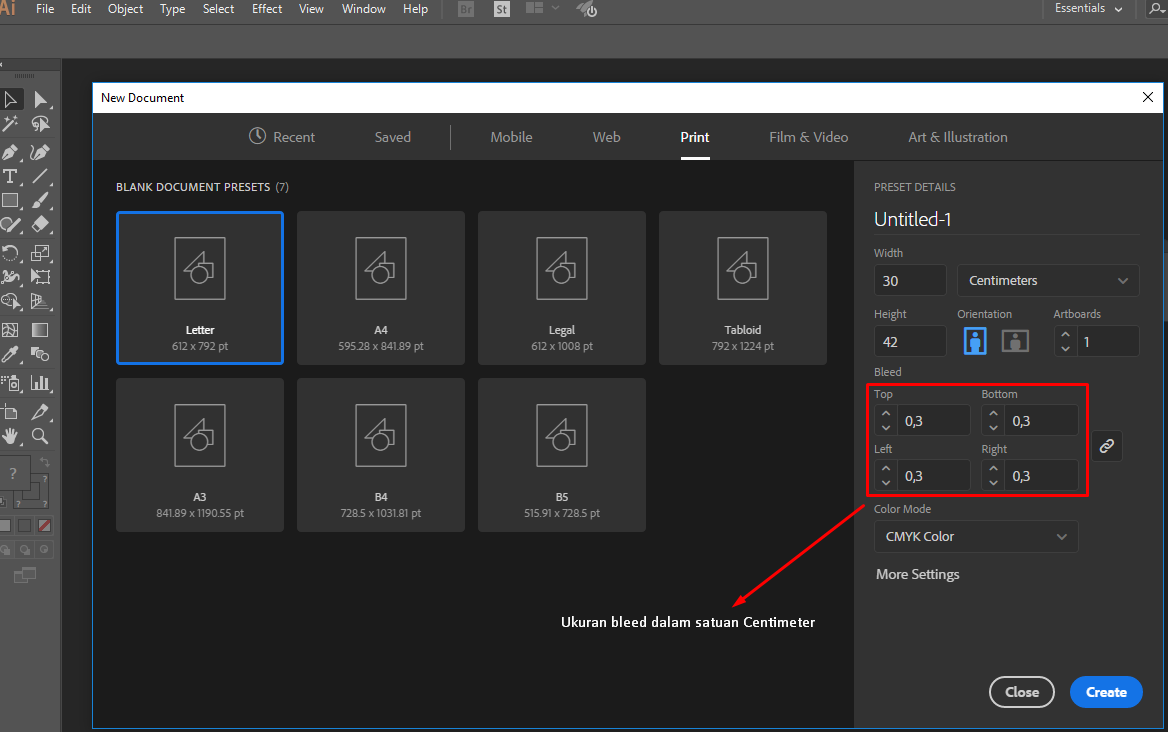This screenshot has height=732, width=1168.
Task: Select the Pen tool
Action: click(10, 152)
